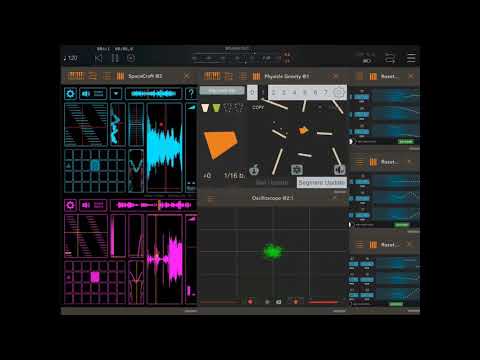Rewind transport to start
Screen dimensions: 480x360
pos(99,58)
